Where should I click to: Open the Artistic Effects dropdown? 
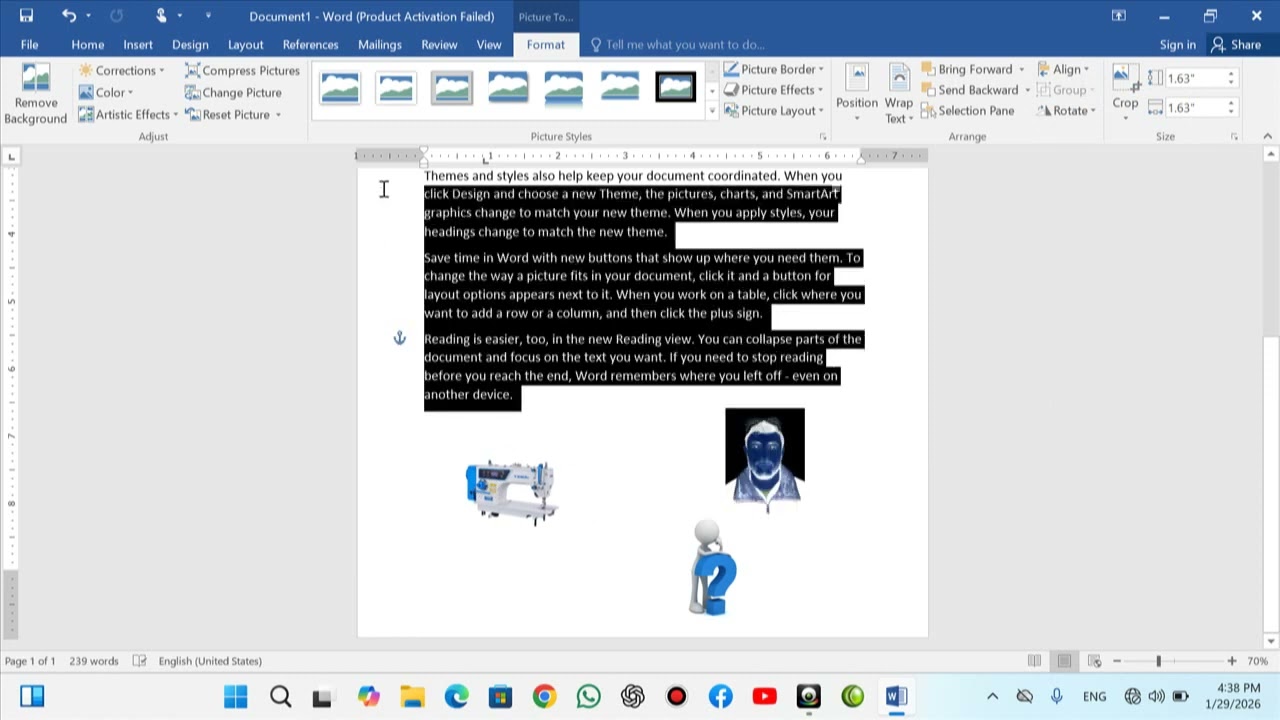point(128,114)
